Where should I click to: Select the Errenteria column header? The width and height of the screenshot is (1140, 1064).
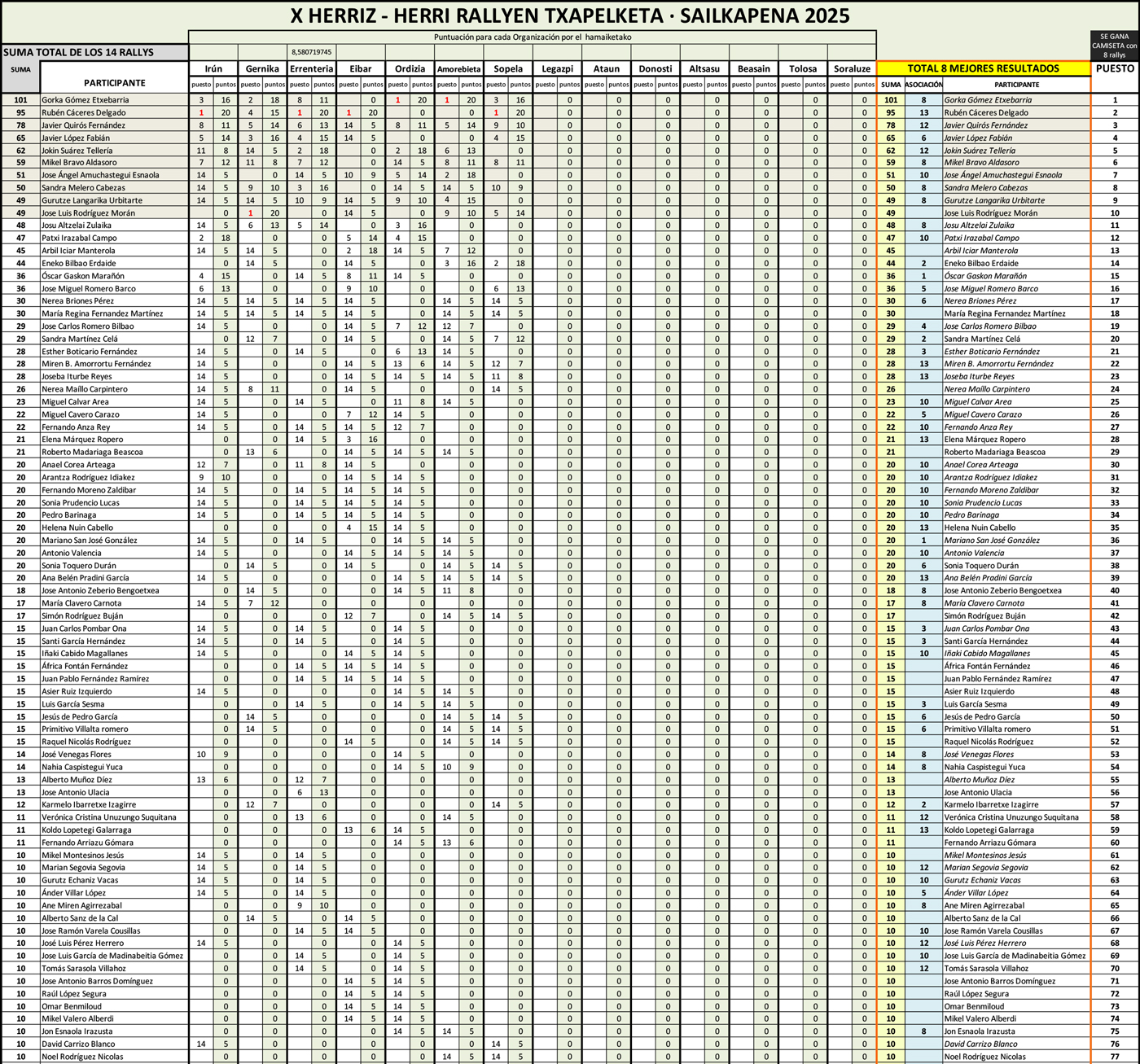coord(311,68)
